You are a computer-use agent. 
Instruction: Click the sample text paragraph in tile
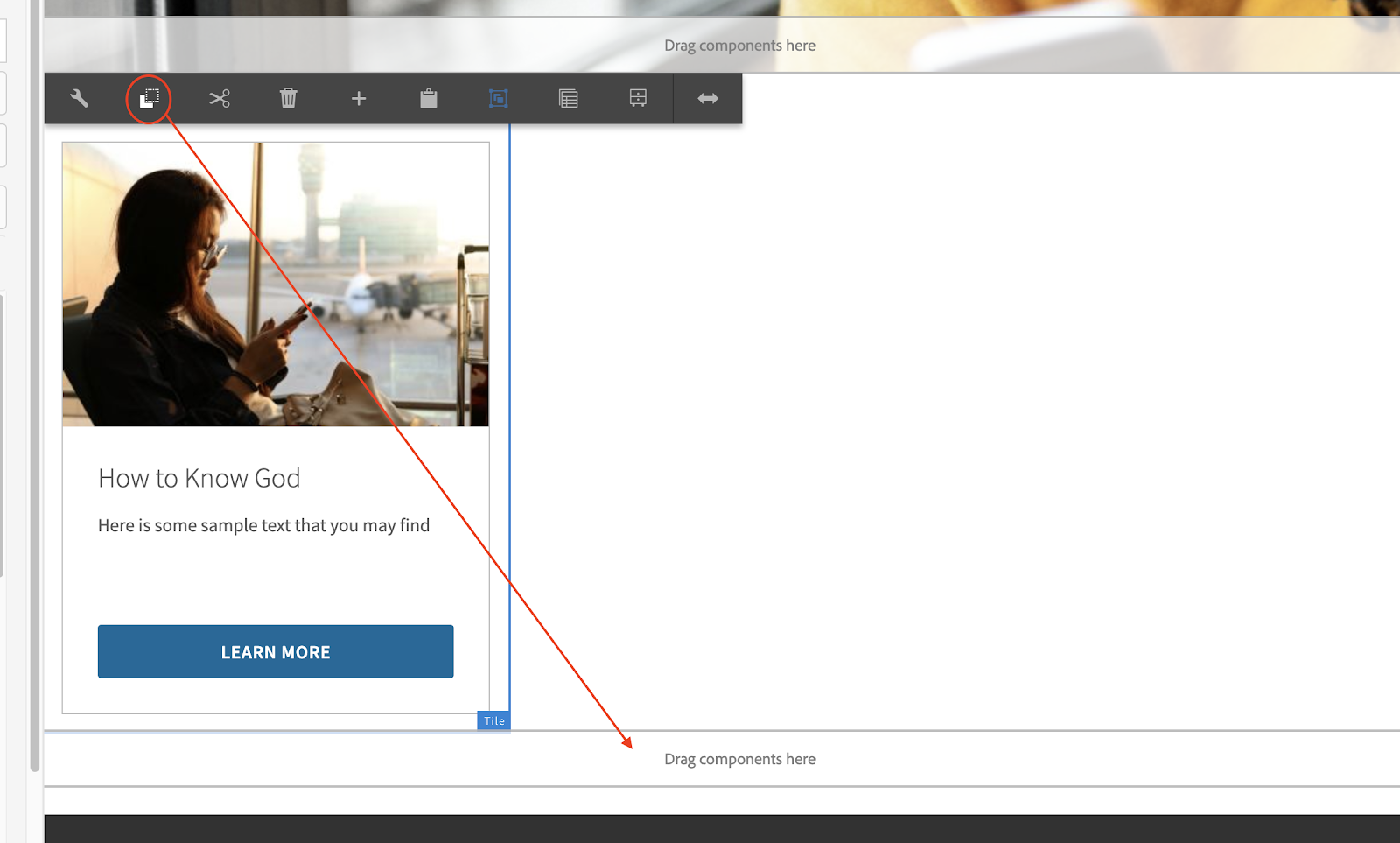264,525
